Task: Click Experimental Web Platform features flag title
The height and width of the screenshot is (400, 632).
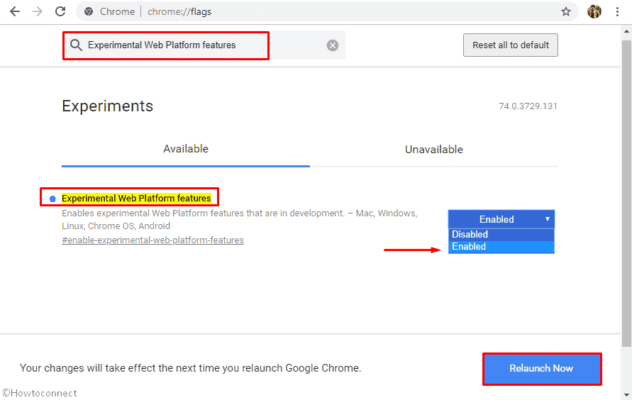Action: click(x=136, y=198)
